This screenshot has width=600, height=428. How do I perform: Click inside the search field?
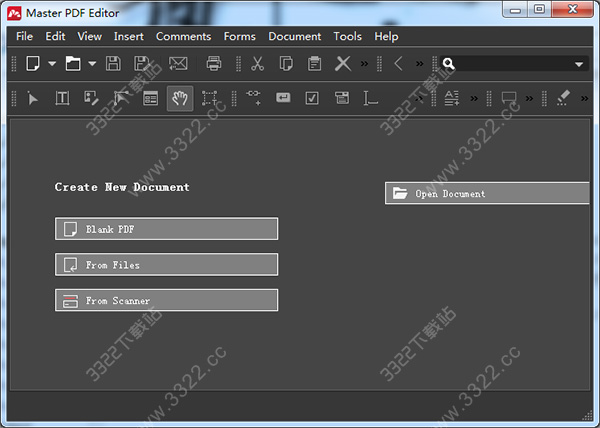coord(513,63)
